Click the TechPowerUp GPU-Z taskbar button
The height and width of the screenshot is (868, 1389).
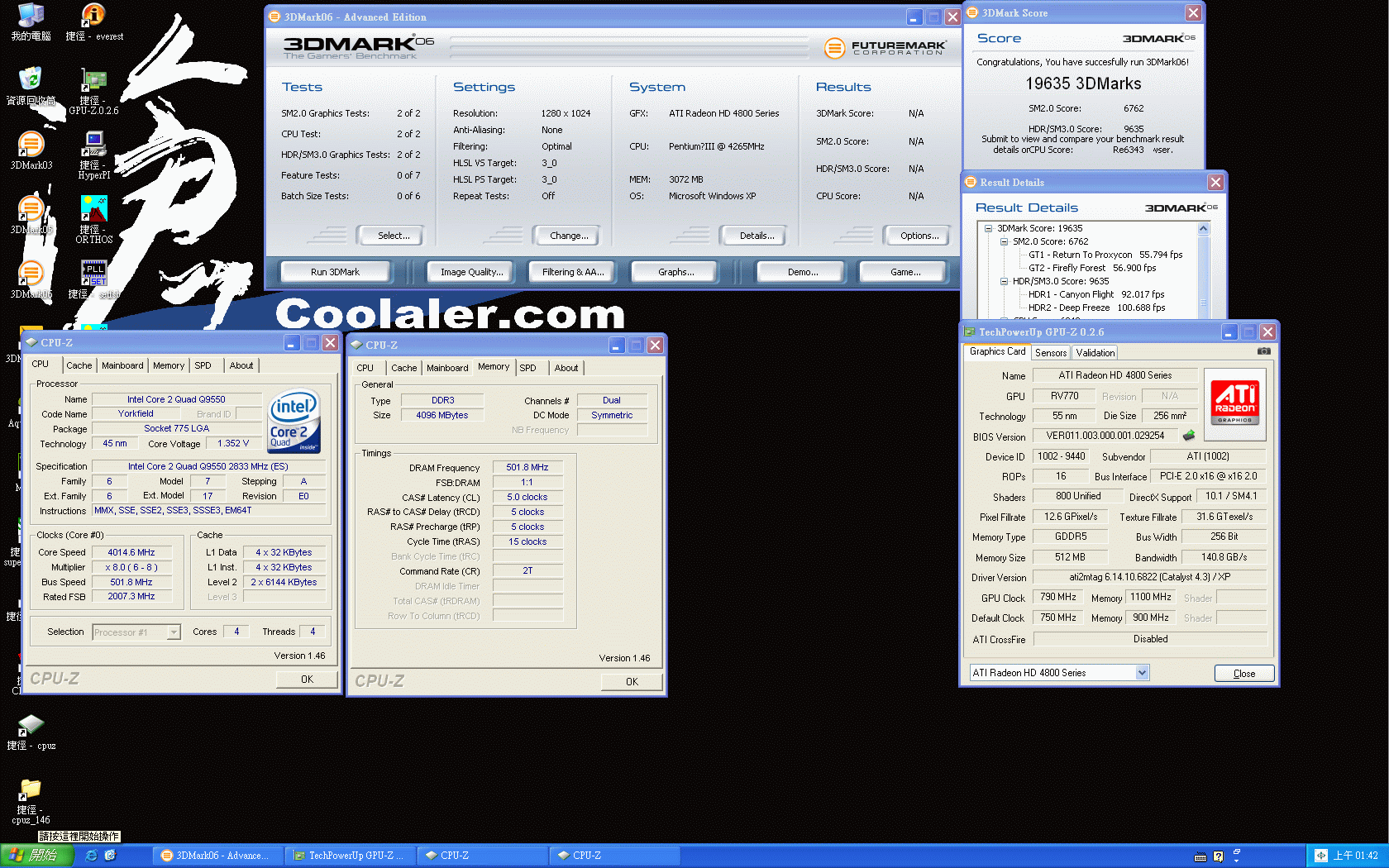[x=350, y=856]
